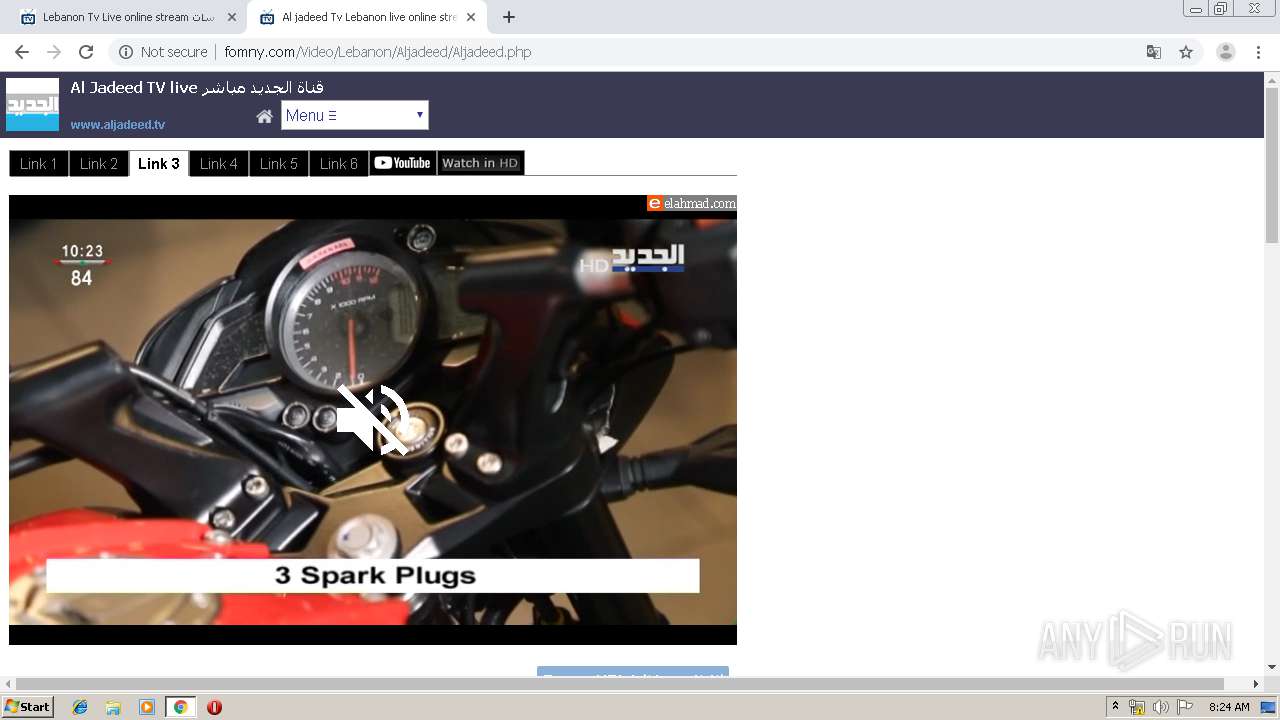This screenshot has width=1280, height=720.
Task: Click the browser forward arrow
Action: coord(54,52)
